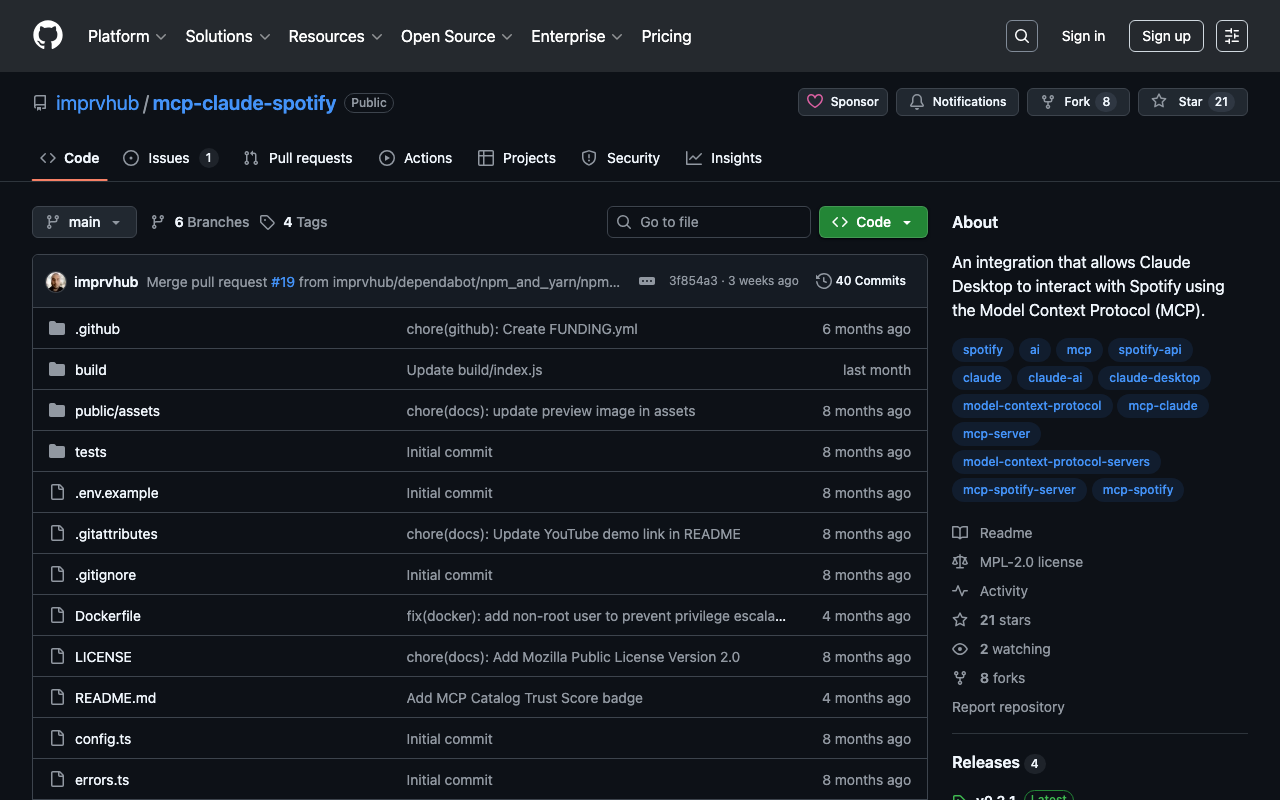1280x800 pixels.
Task: Toggle Notifications for this repository
Action: tap(957, 102)
